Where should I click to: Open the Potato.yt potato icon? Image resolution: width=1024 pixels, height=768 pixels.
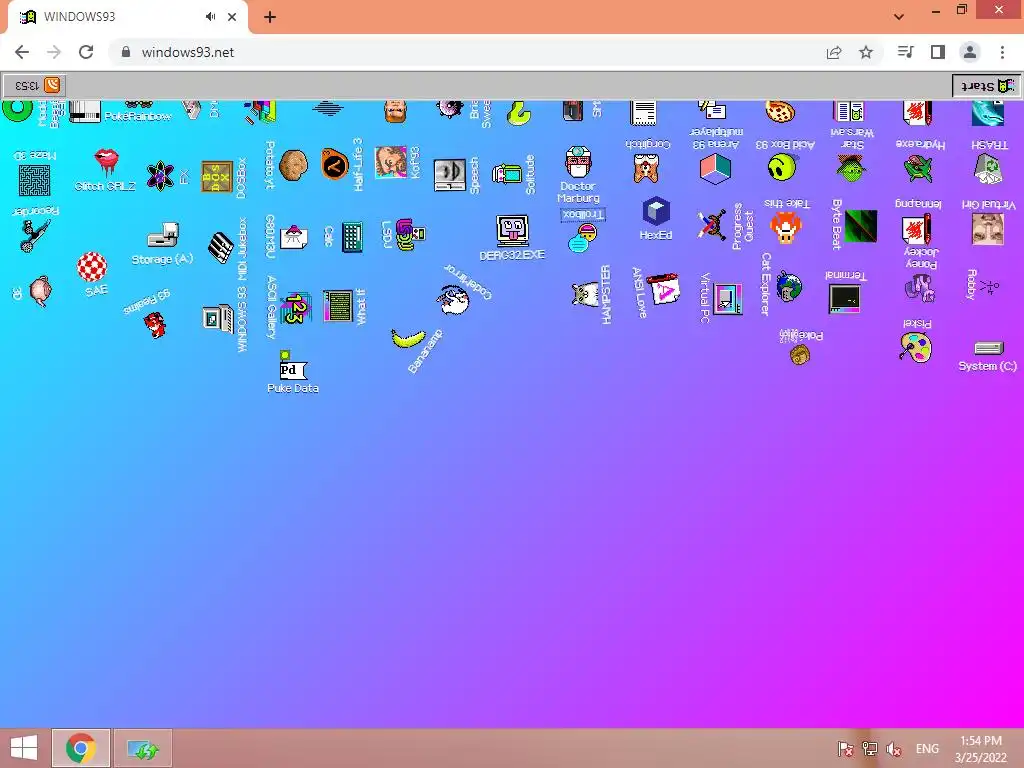(x=293, y=165)
